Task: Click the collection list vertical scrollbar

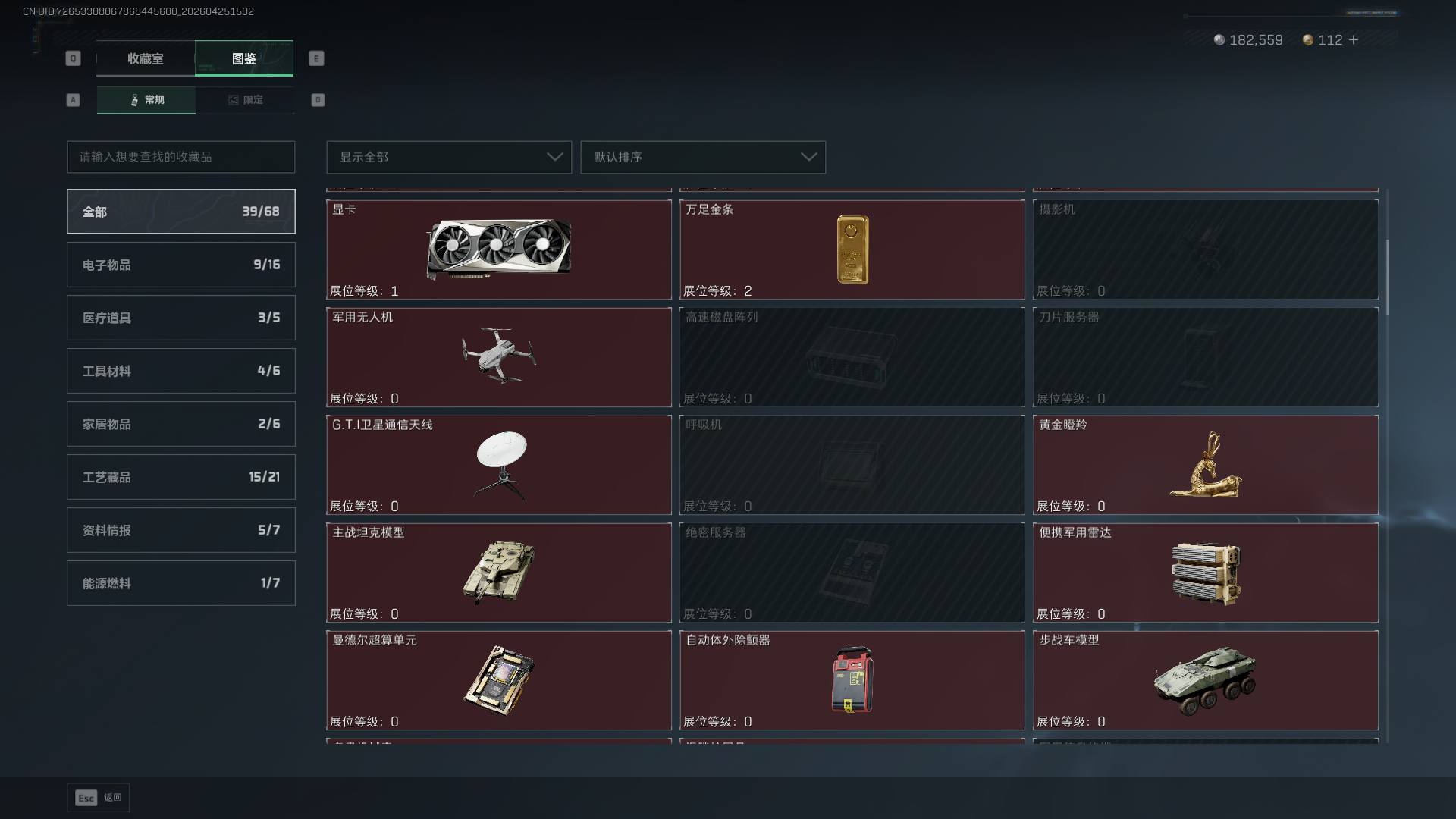Action: pos(1388,278)
